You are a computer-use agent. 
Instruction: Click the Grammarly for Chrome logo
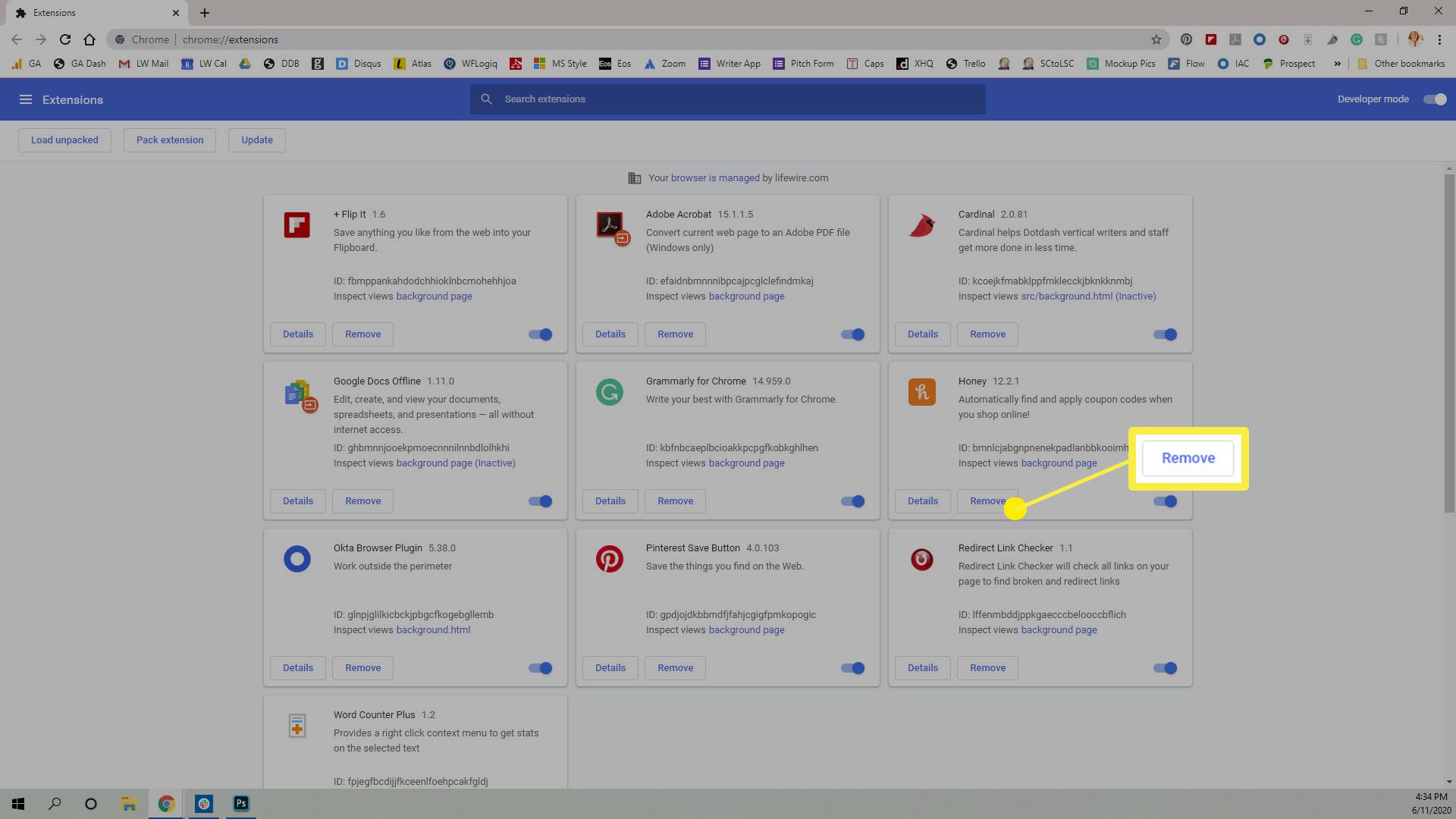click(610, 392)
